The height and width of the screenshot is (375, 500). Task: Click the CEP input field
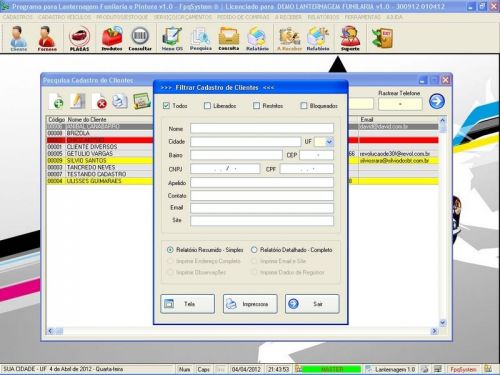[316, 155]
